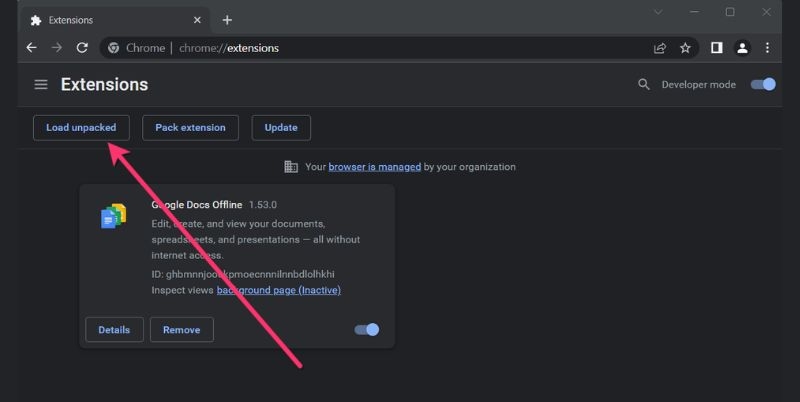The image size is (800, 402).
Task: Open the browser is managed link
Action: pyautogui.click(x=374, y=167)
